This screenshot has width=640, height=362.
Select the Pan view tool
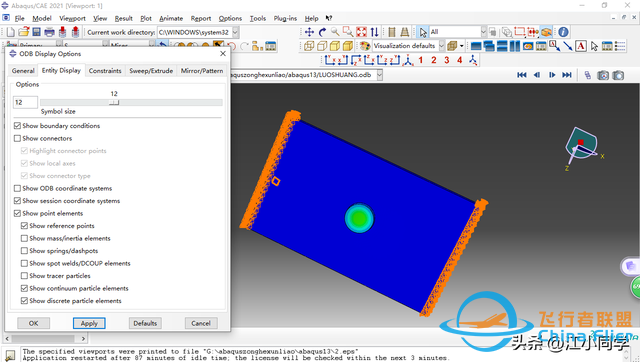click(x=309, y=32)
